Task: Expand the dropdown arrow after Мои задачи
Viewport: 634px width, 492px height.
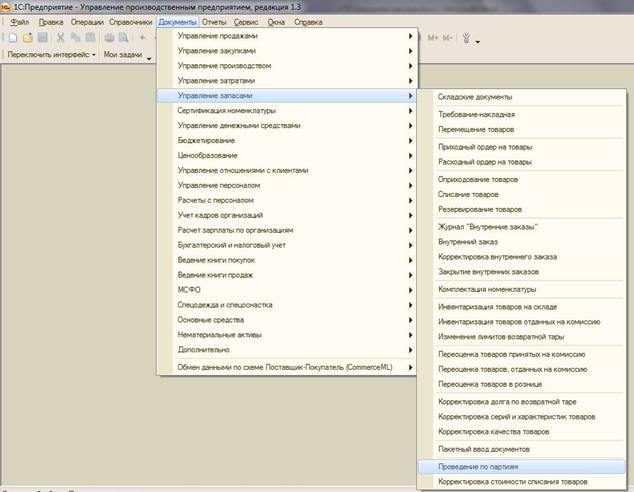Action: [149, 59]
